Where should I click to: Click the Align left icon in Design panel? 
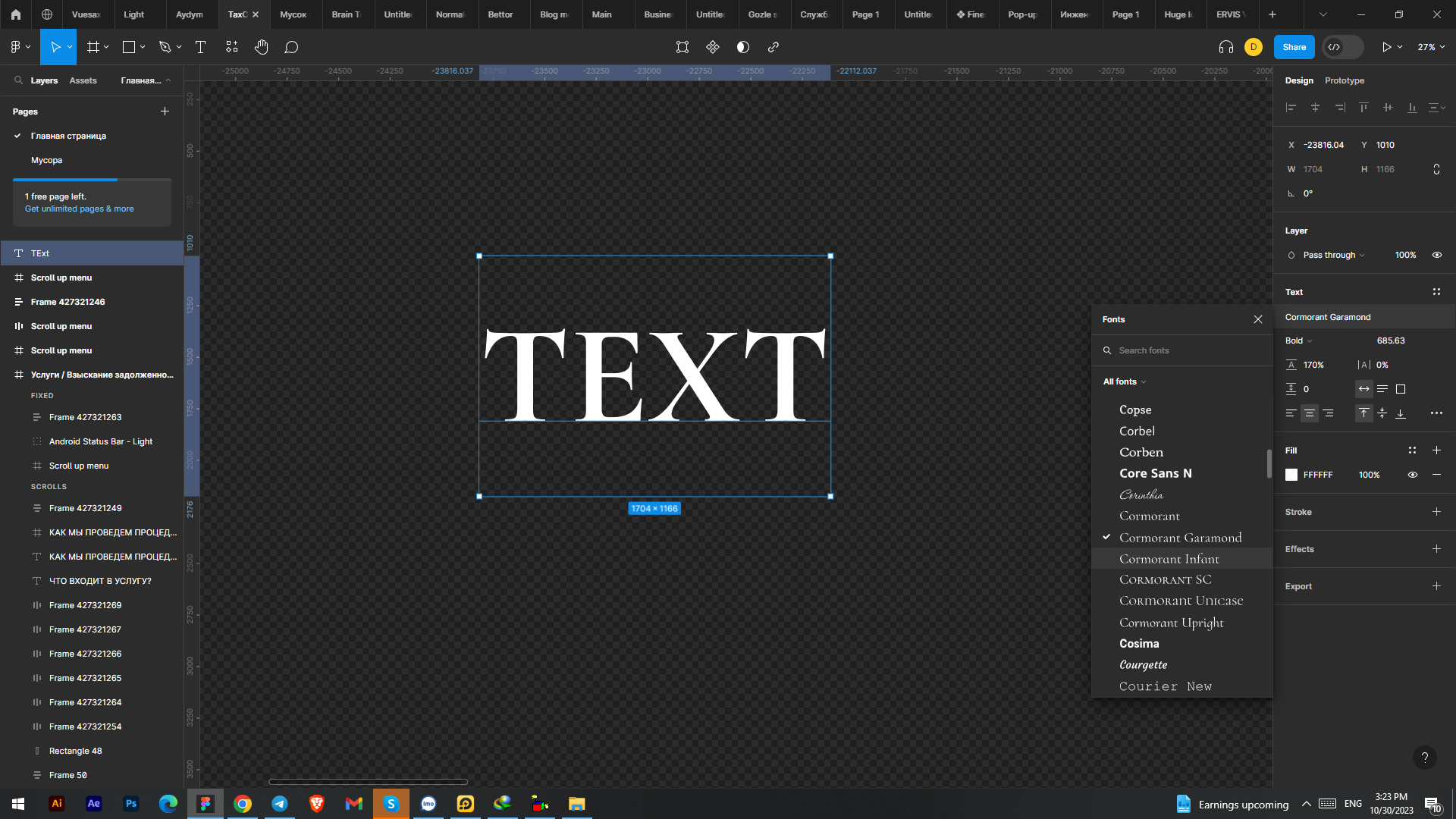pyautogui.click(x=1291, y=108)
